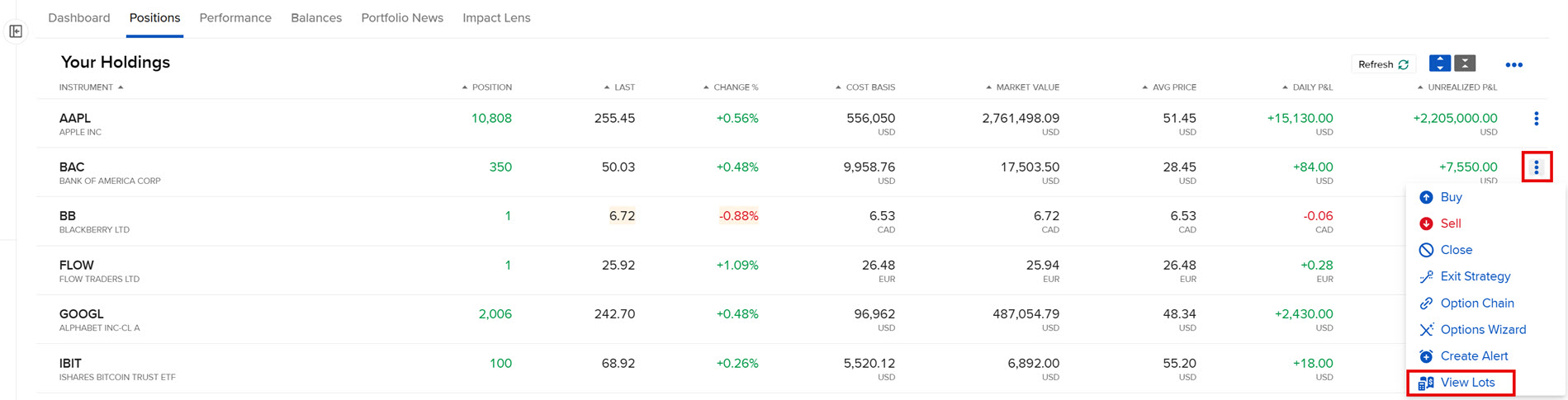Screen dimensions: 1568x400
Task: Open BAC row kebab menu
Action: [x=1536, y=167]
